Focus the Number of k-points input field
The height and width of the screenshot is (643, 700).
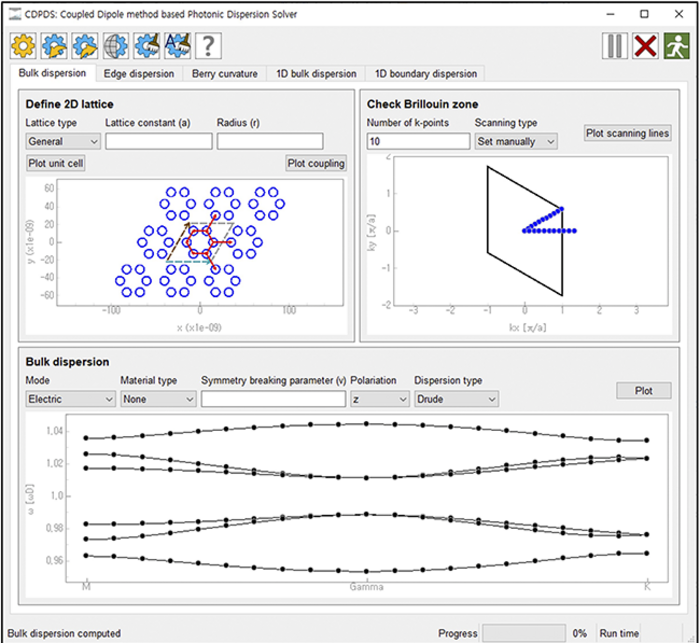[x=418, y=141]
